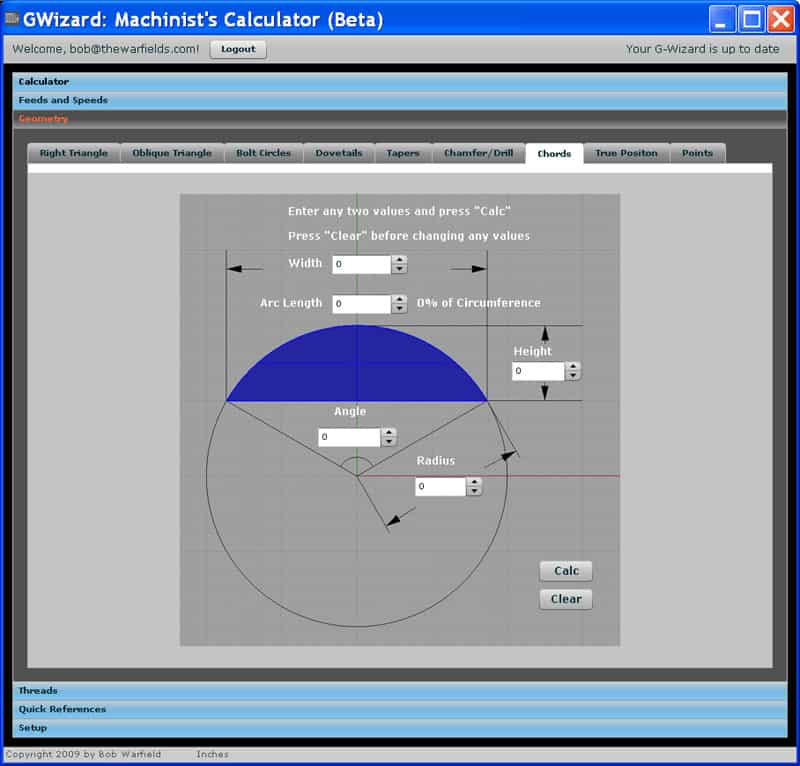Open the Points calculator tab
Screen dimensions: 800x766
(x=697, y=153)
